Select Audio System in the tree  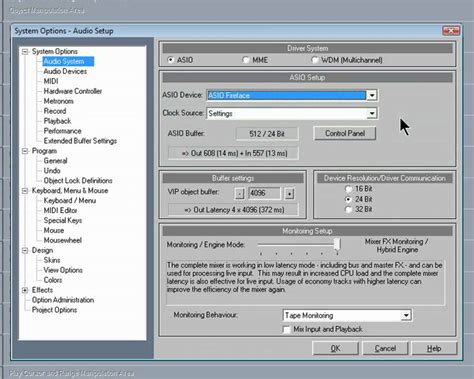click(68, 61)
